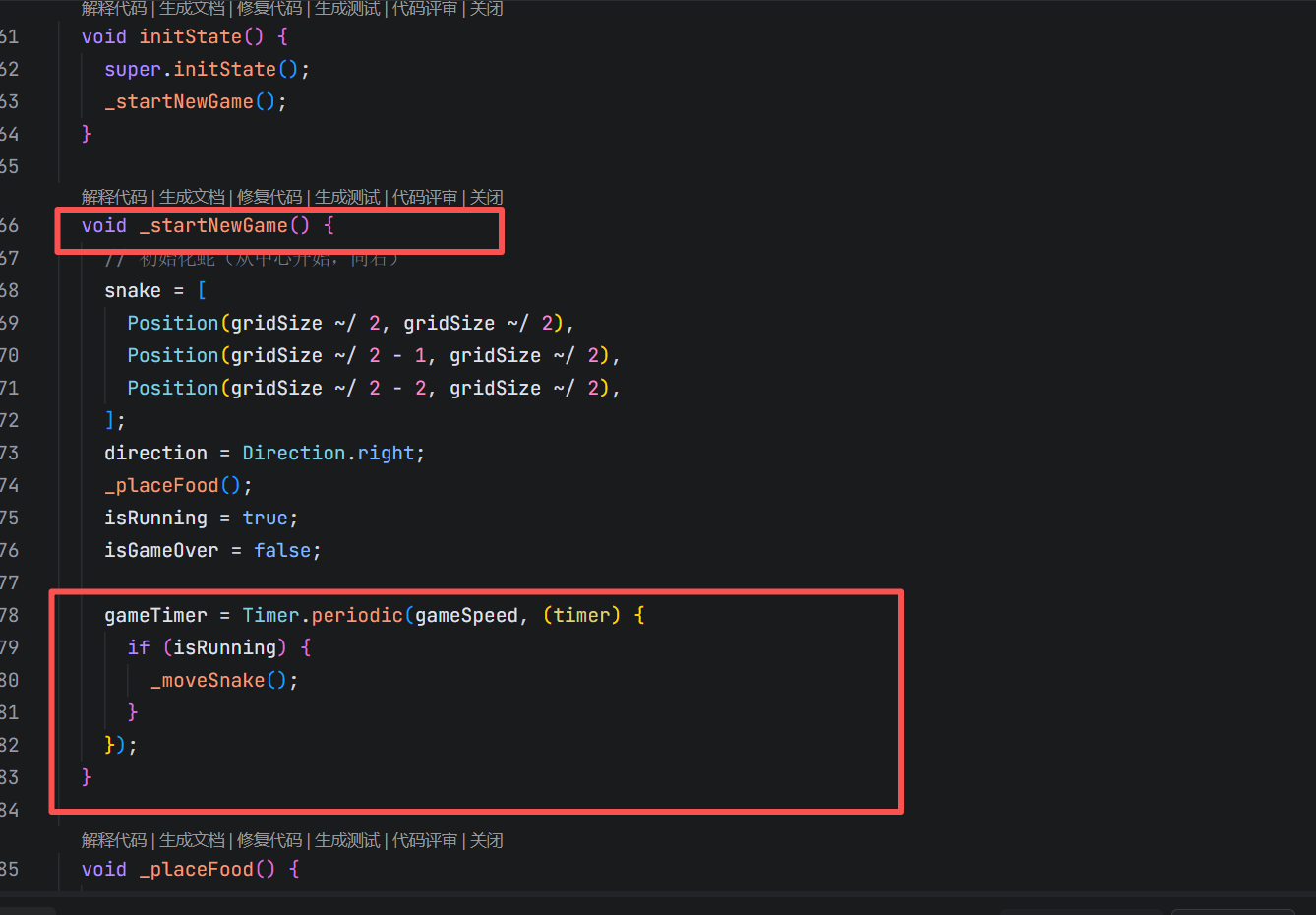Image resolution: width=1316 pixels, height=915 pixels.
Task: Click 代码评审 above the _placeFood function
Action: pos(425,840)
